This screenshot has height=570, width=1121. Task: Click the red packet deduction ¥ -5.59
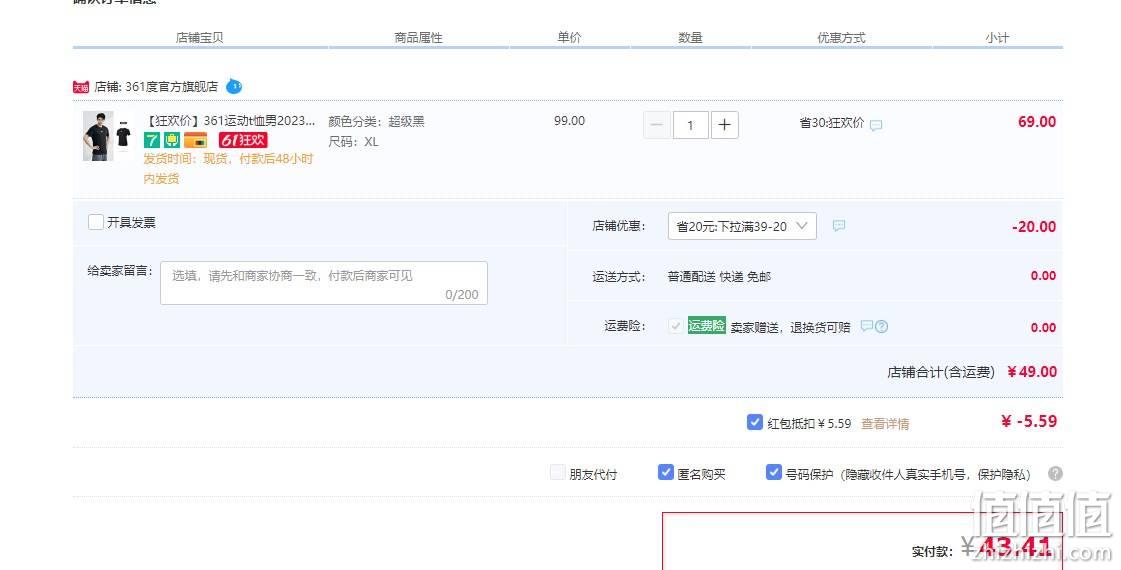(1029, 421)
